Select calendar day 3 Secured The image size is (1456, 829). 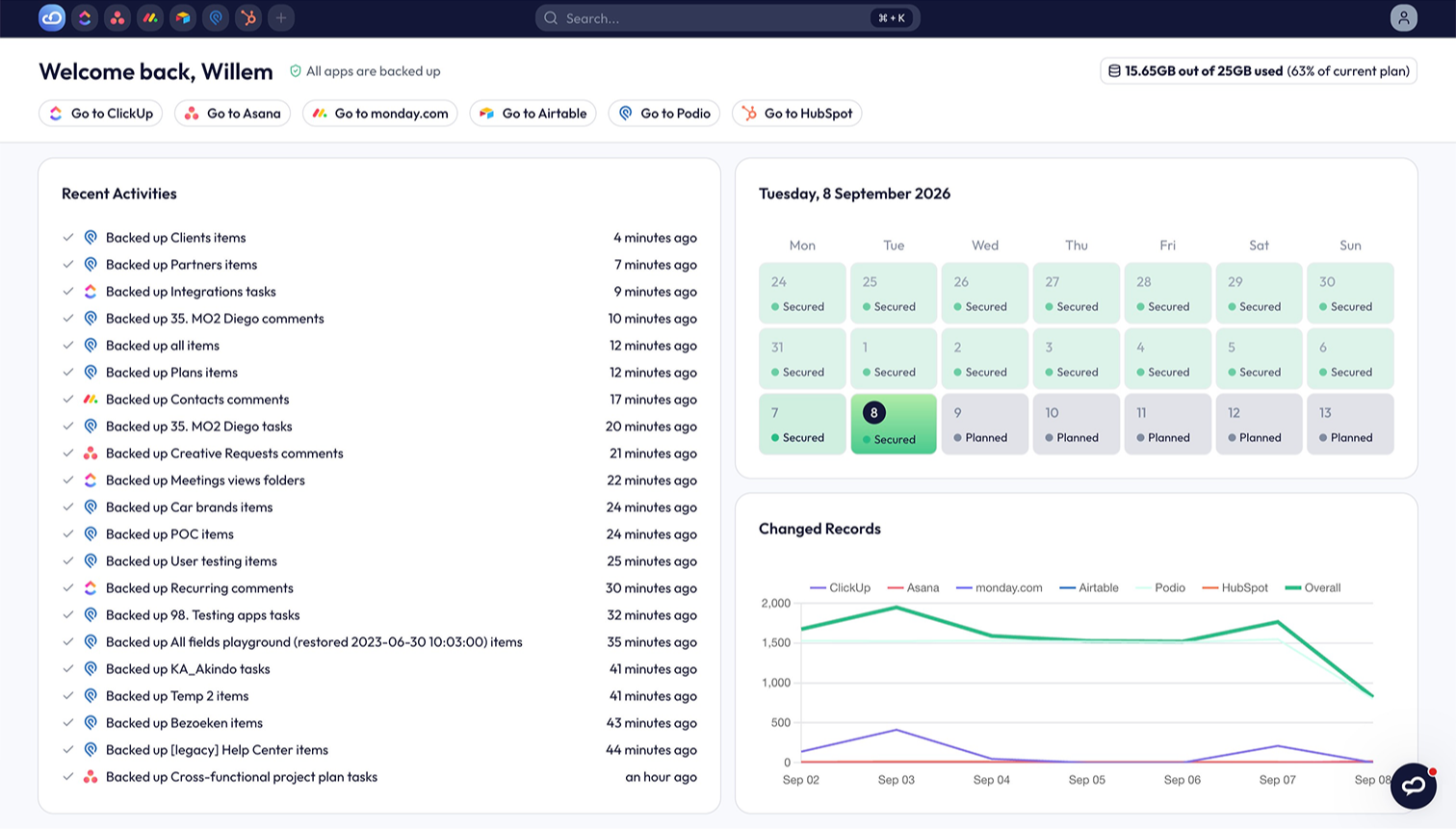(1077, 358)
